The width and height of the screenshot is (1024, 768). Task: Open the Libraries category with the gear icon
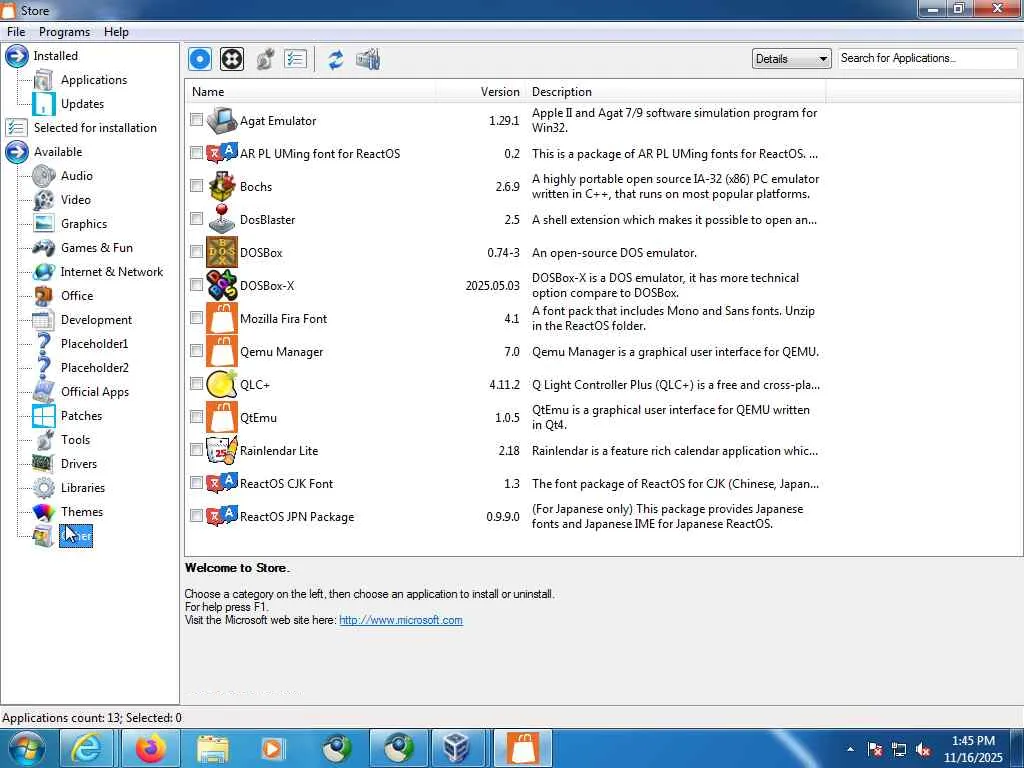82,488
